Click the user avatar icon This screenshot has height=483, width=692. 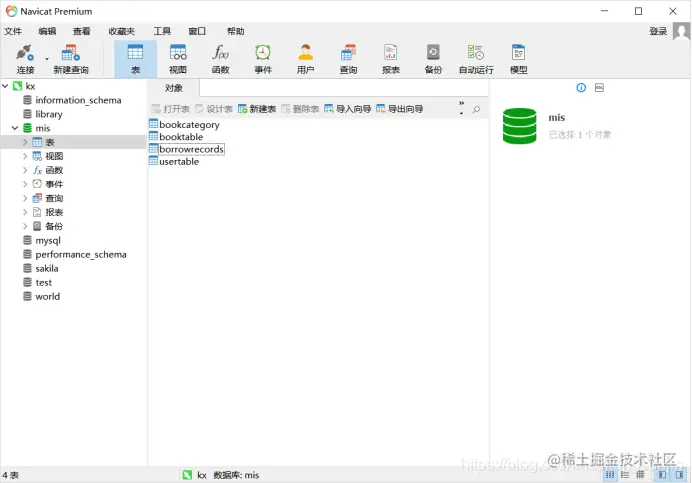[x=681, y=31]
